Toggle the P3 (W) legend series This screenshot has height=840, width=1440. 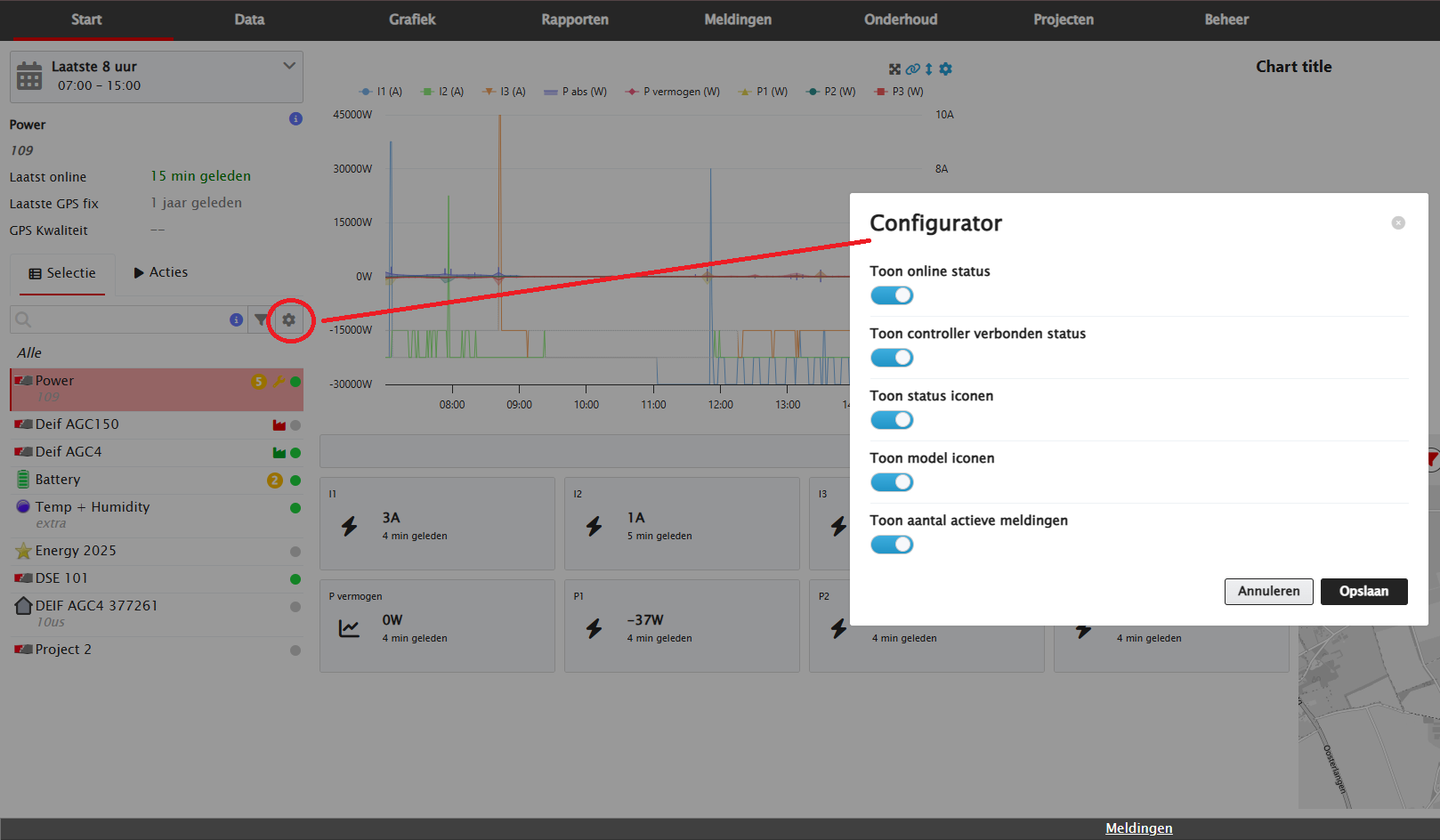pyautogui.click(x=899, y=92)
